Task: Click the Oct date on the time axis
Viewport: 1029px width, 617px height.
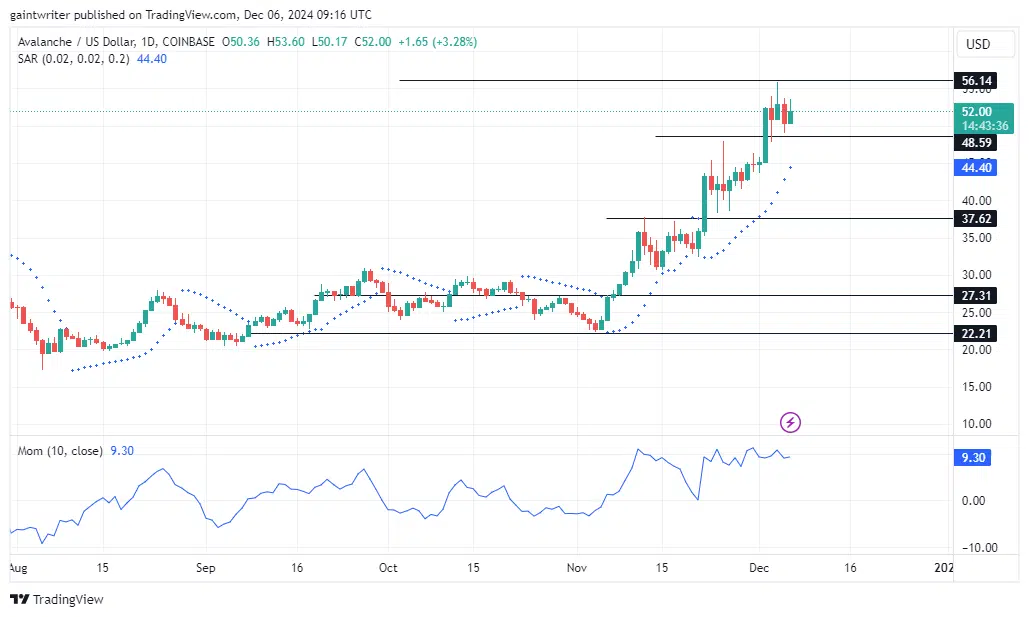Action: (x=388, y=568)
